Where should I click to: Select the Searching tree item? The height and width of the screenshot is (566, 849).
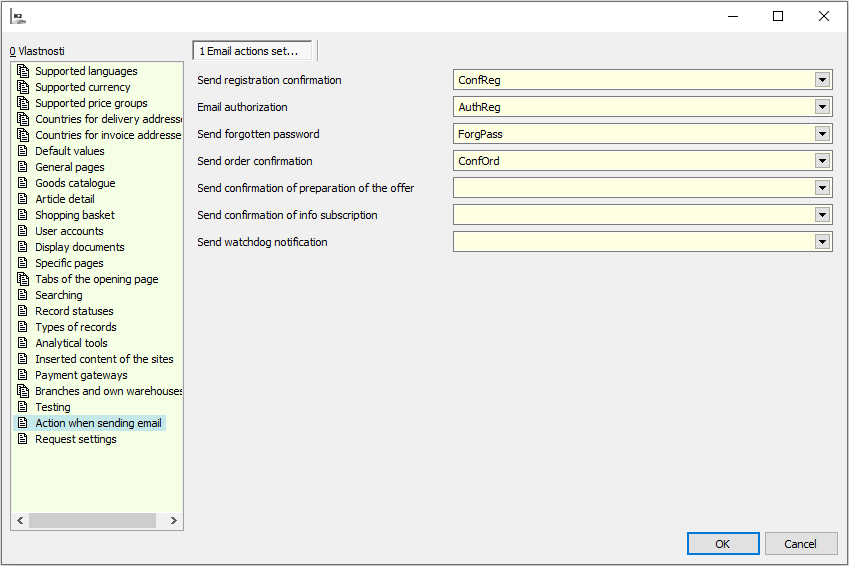(59, 295)
